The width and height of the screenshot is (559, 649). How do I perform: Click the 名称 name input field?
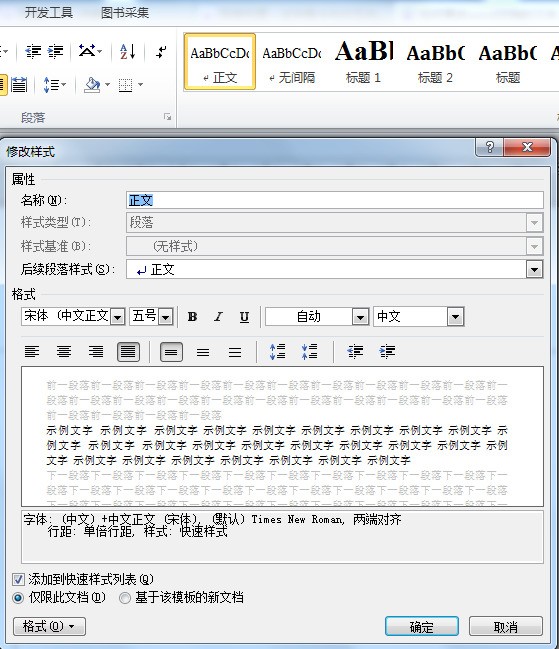(x=335, y=200)
